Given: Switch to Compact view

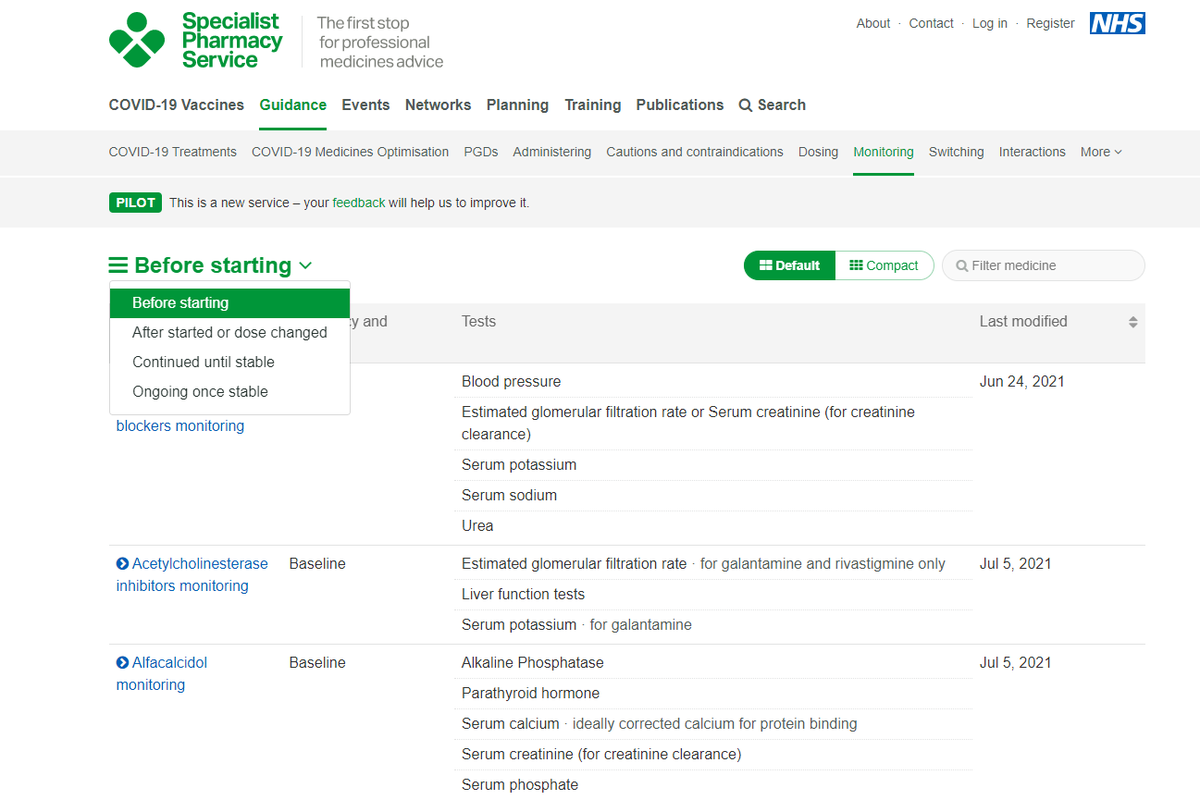Looking at the screenshot, I should (x=884, y=265).
